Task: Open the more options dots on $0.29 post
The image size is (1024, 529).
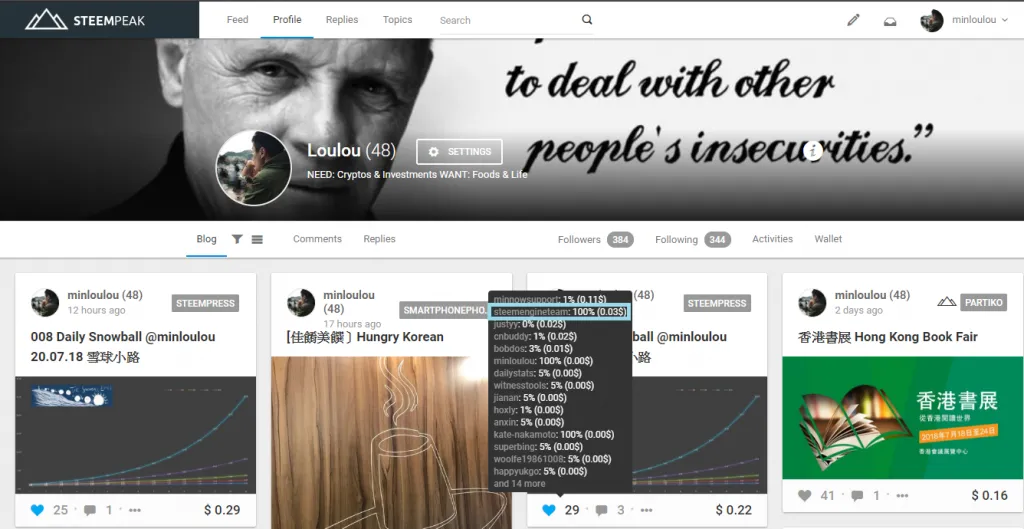Action: (x=135, y=511)
